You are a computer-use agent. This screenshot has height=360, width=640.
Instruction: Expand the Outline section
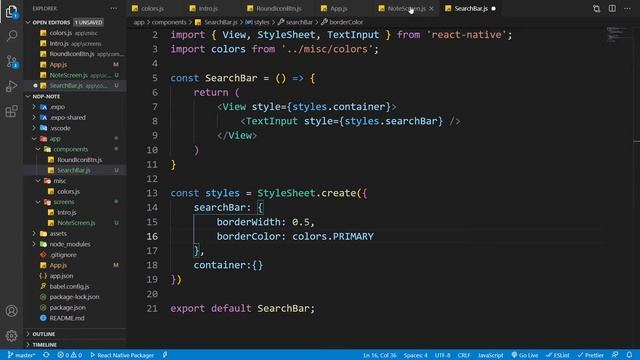[43, 334]
